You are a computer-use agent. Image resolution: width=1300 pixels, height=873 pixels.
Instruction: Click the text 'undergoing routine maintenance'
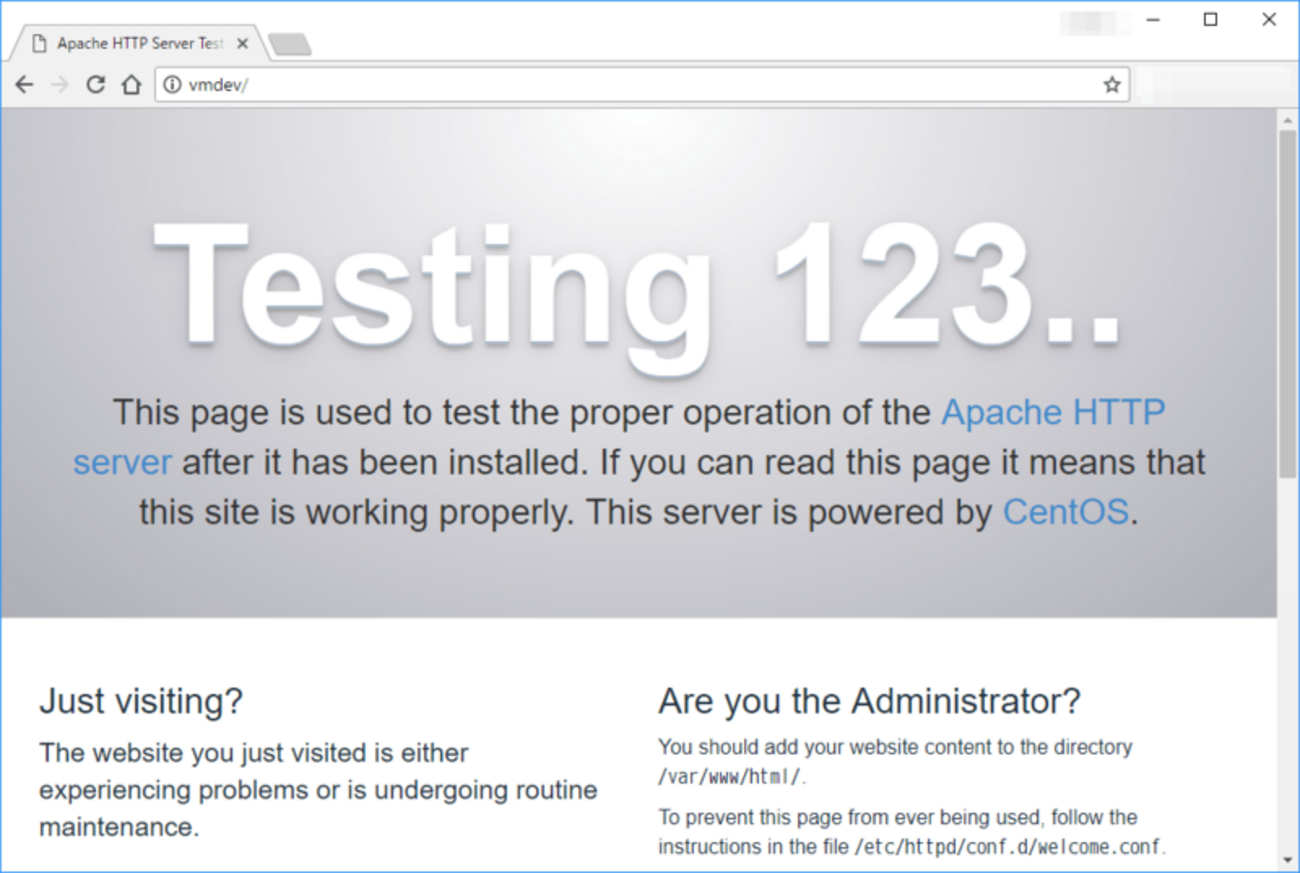pos(318,808)
